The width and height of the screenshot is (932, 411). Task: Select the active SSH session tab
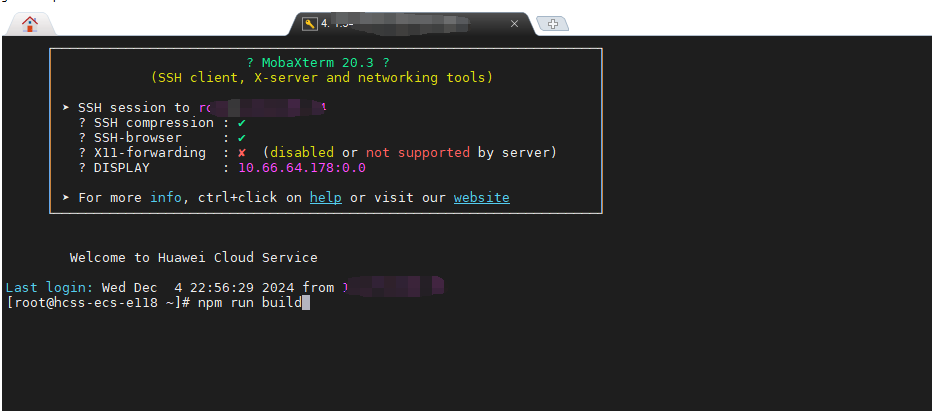tap(413, 24)
